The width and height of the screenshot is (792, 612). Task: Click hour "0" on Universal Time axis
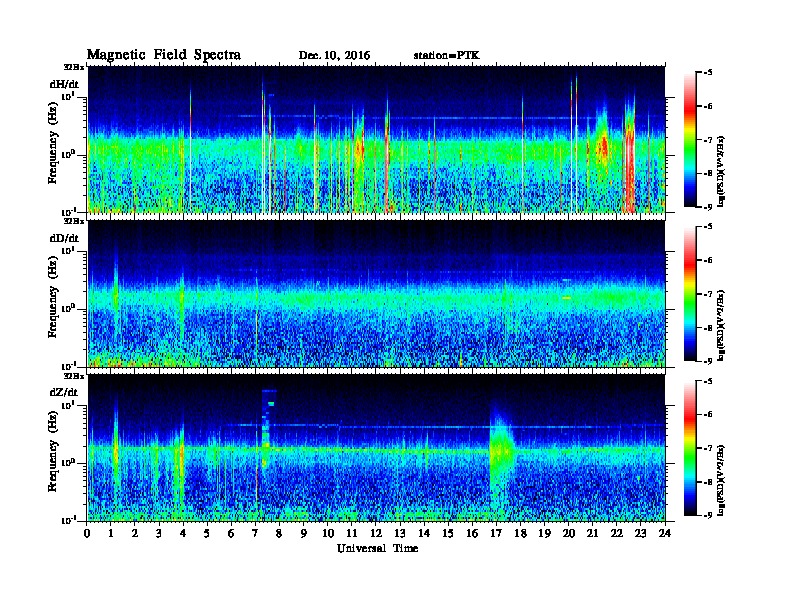pos(87,533)
